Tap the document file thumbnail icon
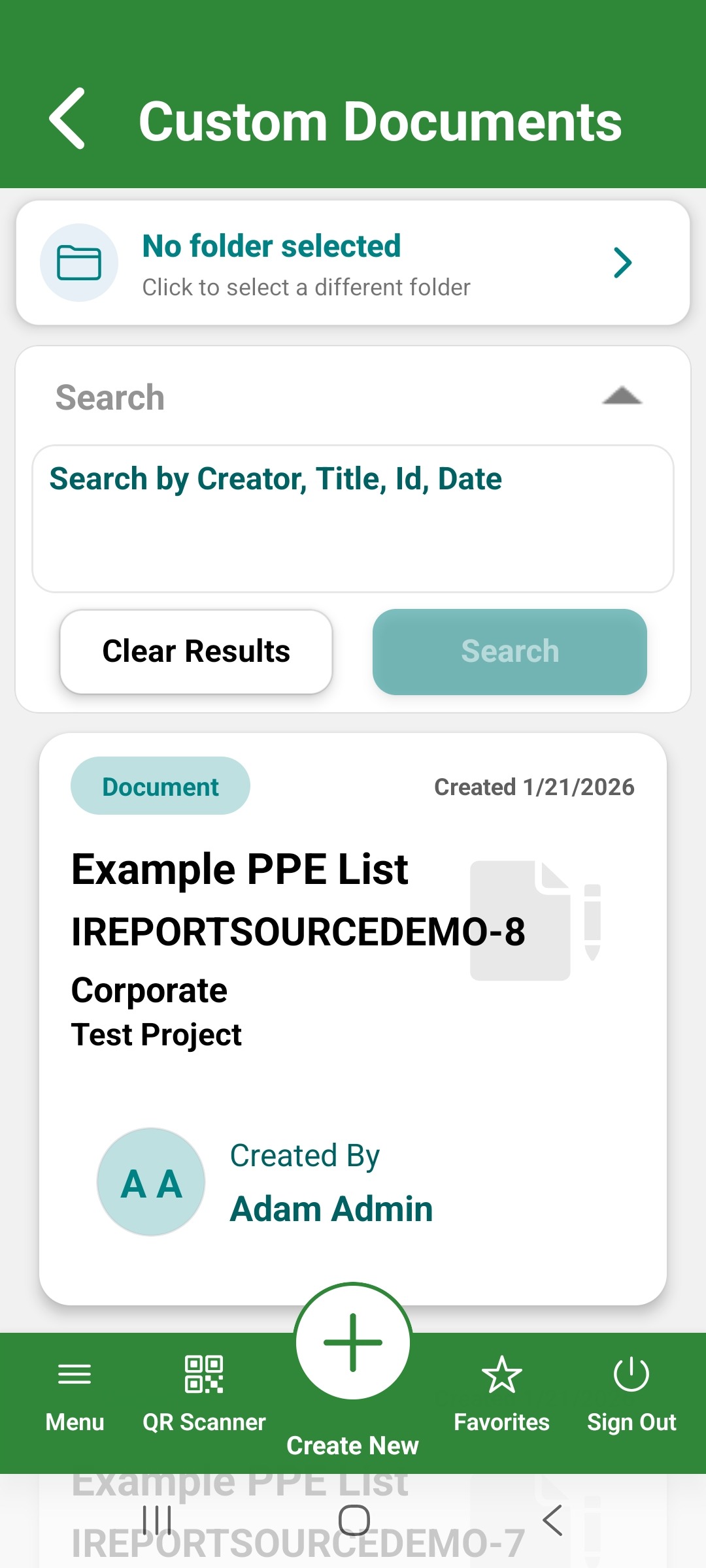706x1568 pixels. click(535, 920)
